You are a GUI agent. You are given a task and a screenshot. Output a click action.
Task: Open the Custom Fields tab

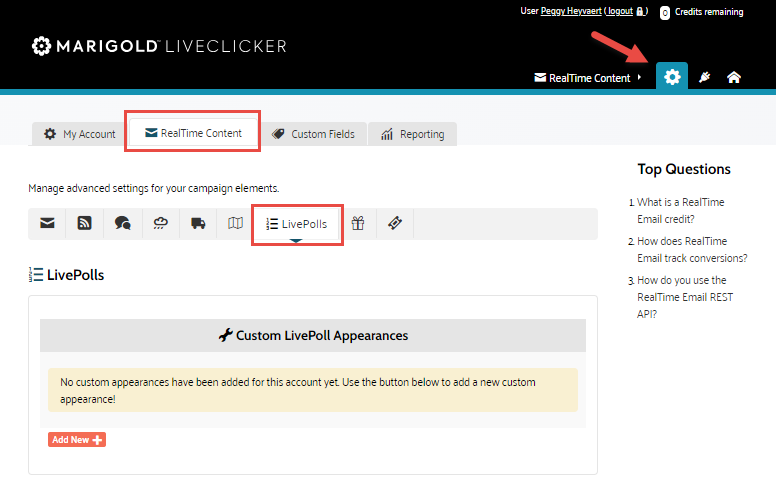pyautogui.click(x=312, y=134)
